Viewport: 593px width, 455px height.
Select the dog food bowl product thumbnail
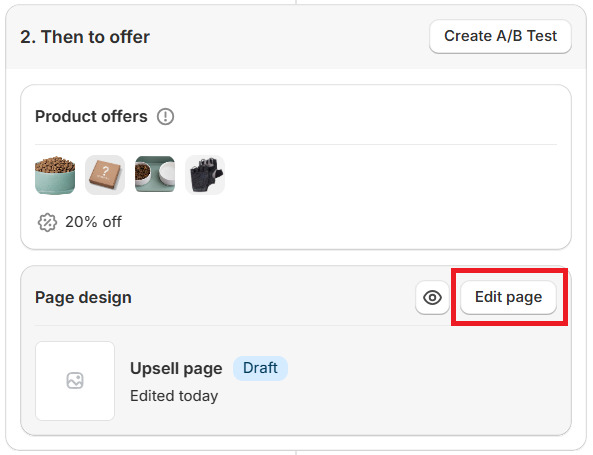point(55,175)
